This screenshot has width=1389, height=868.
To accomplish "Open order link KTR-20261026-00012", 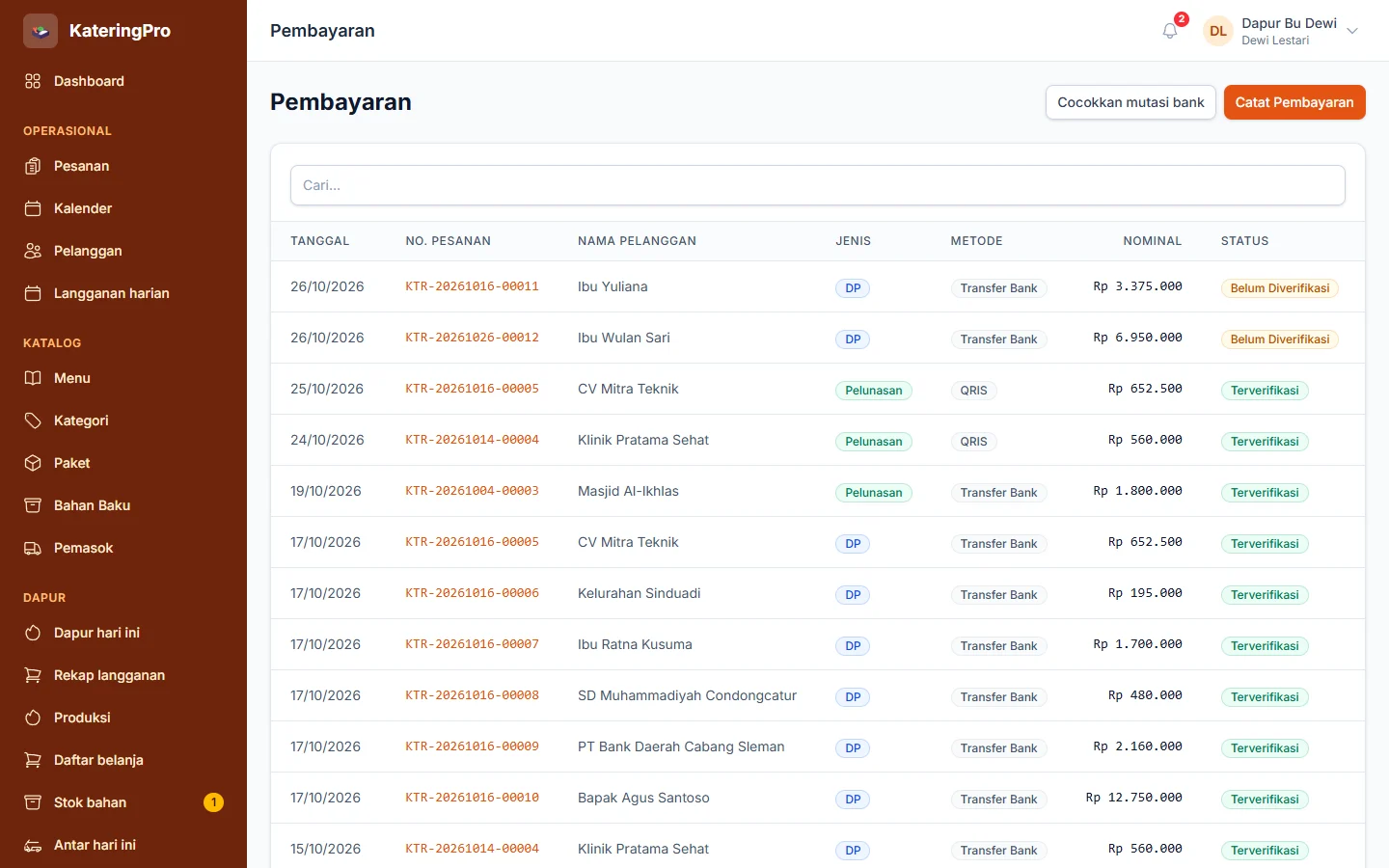I will click(472, 338).
